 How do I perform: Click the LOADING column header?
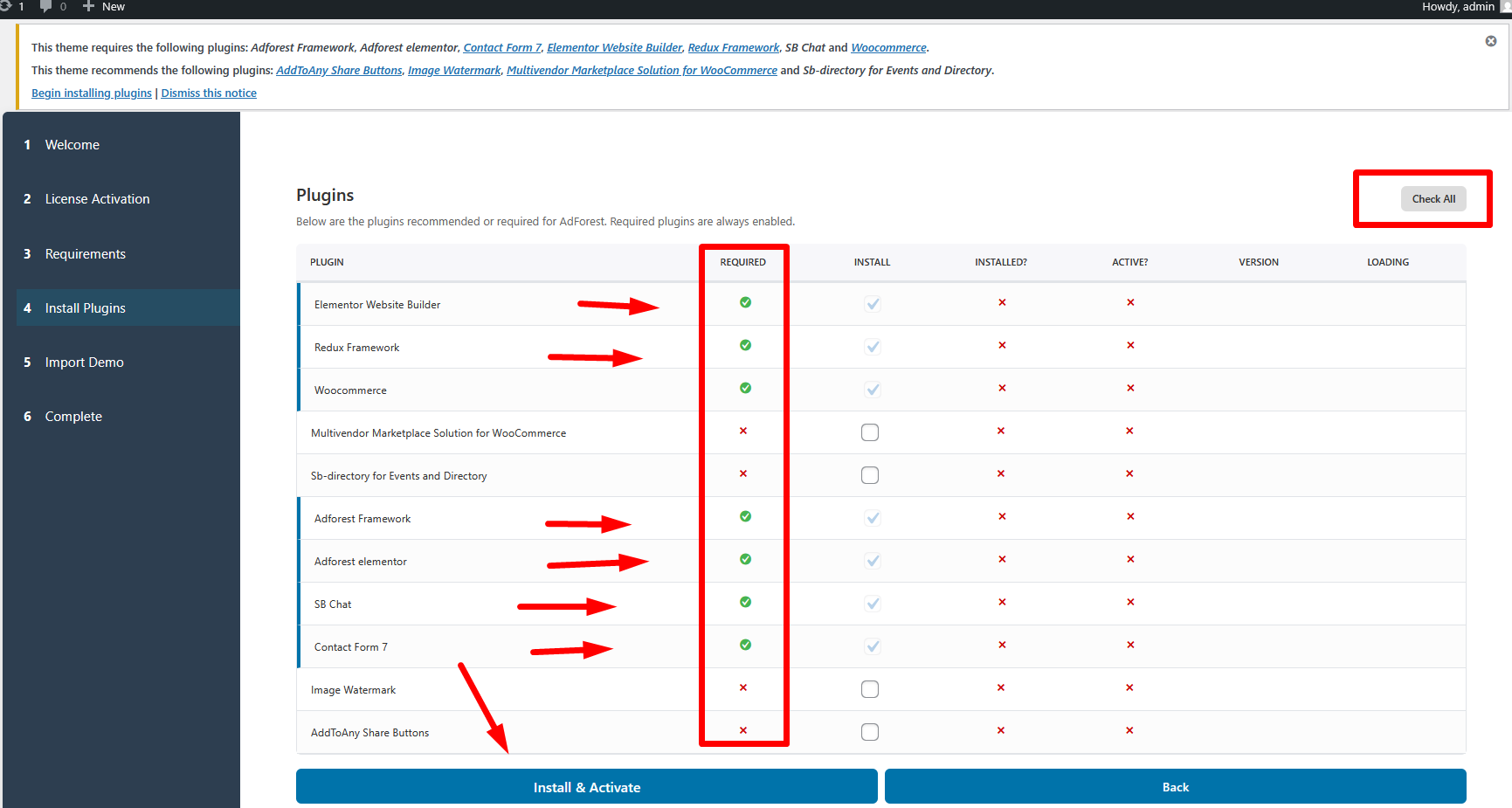(1388, 262)
